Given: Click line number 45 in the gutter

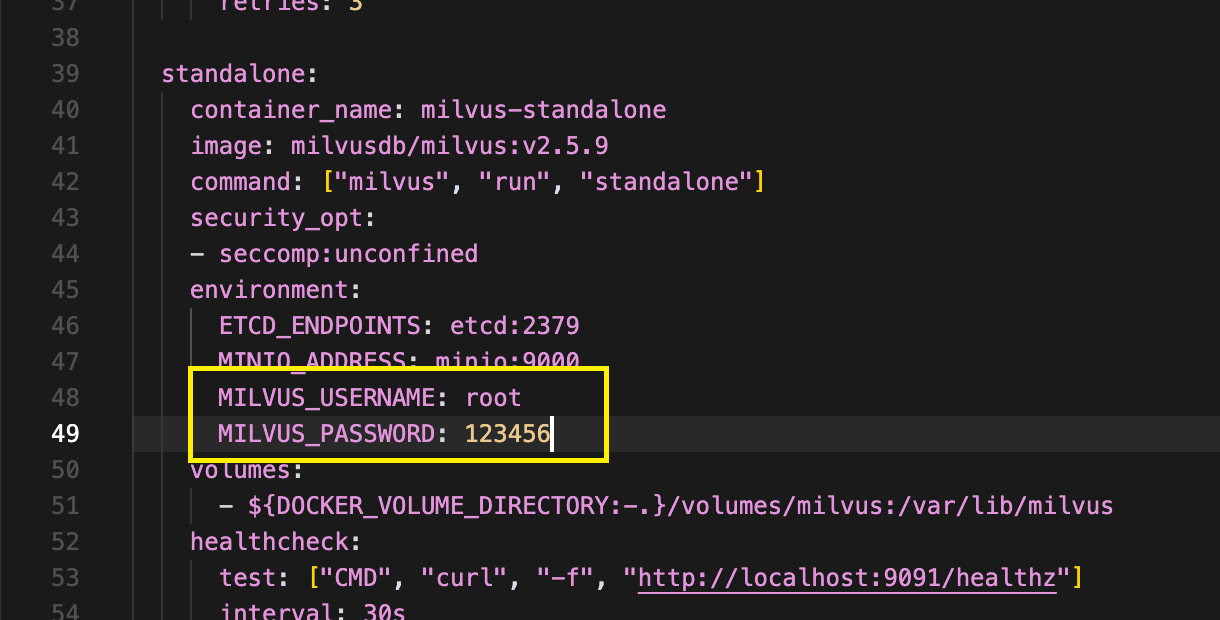Looking at the screenshot, I should [x=65, y=289].
